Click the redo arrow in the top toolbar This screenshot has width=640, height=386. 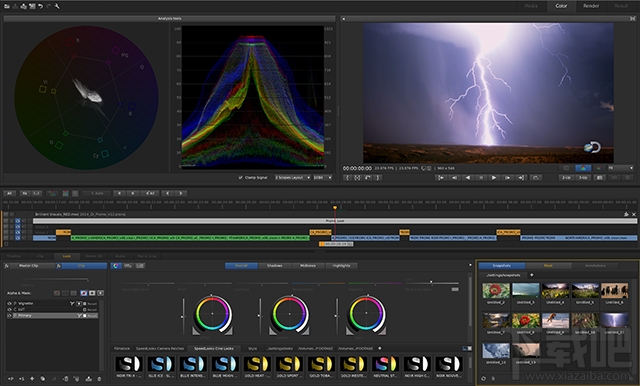tap(49, 6)
